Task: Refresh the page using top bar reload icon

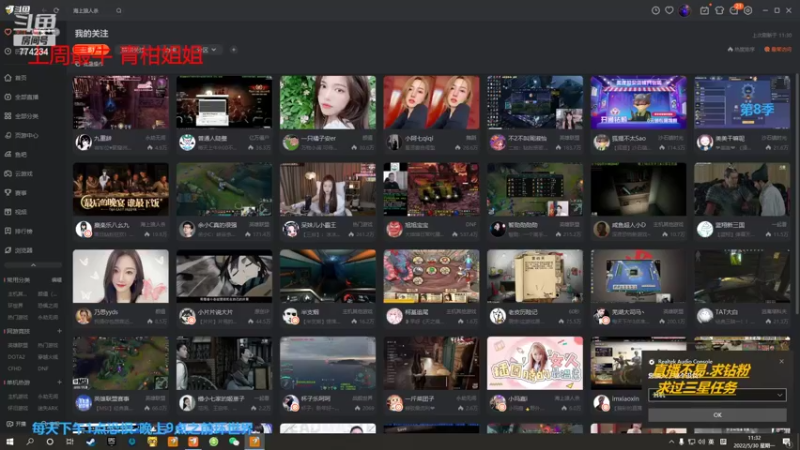Action: point(56,10)
